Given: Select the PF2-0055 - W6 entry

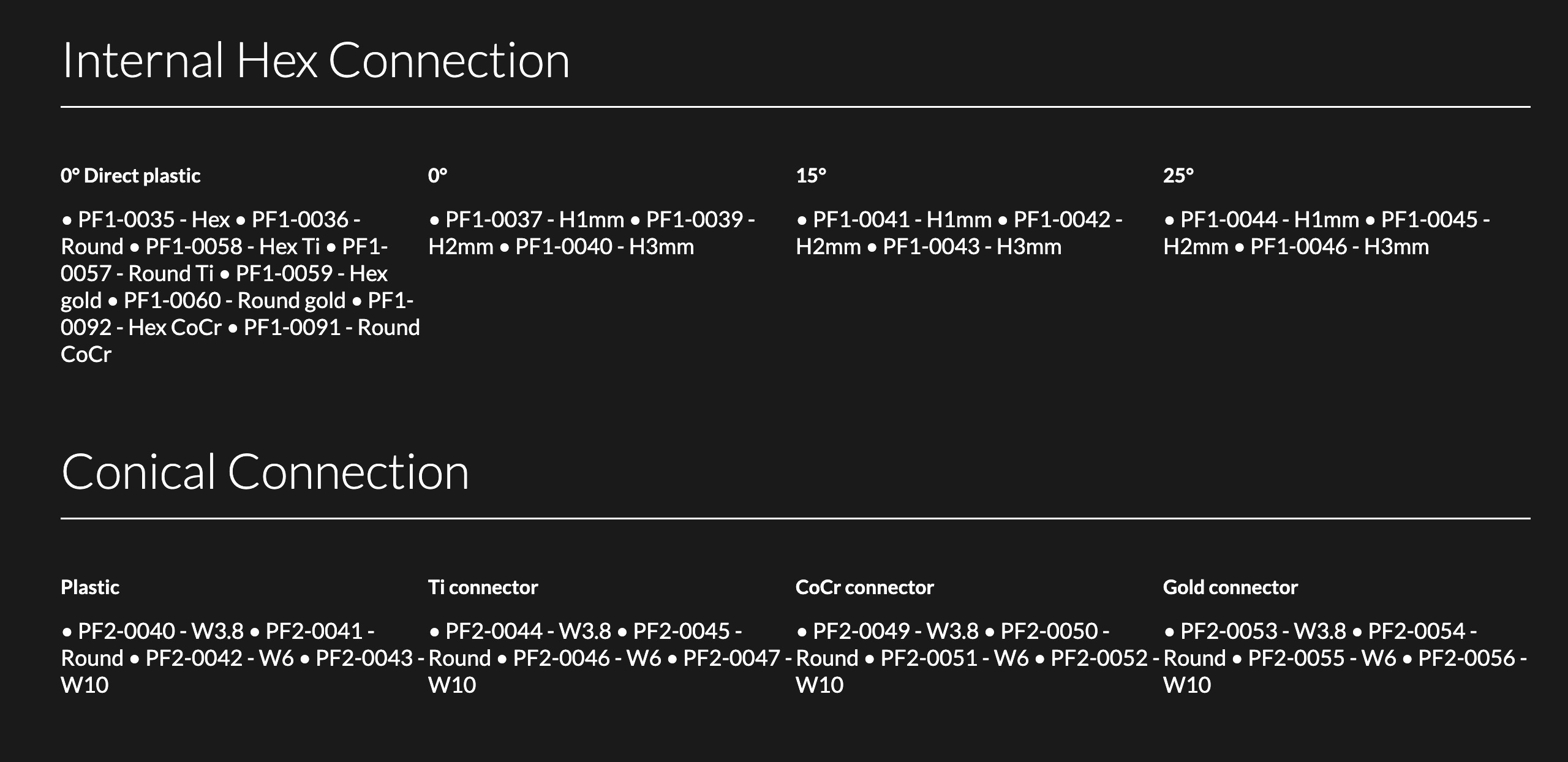Looking at the screenshot, I should tap(1322, 658).
